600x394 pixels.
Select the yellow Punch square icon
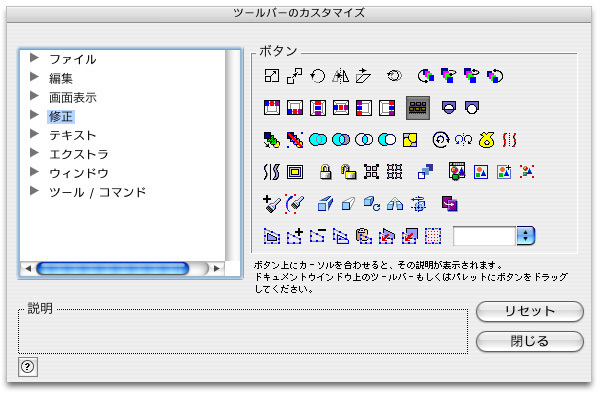click(410, 140)
